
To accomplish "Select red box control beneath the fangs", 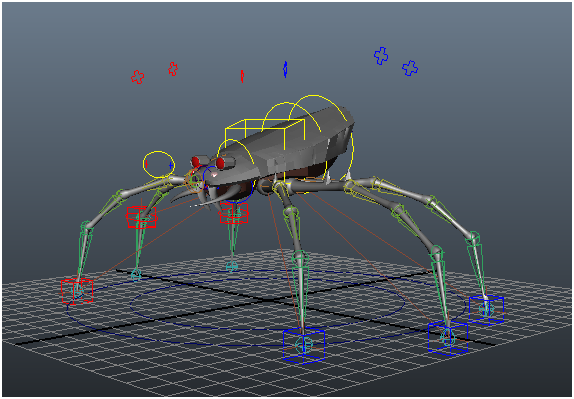I will (234, 213).
